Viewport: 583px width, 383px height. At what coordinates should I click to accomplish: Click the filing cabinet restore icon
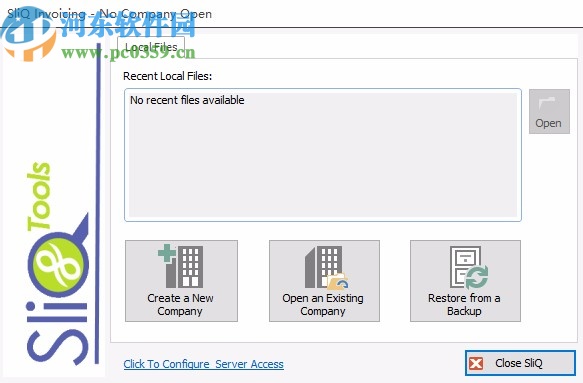pos(469,267)
